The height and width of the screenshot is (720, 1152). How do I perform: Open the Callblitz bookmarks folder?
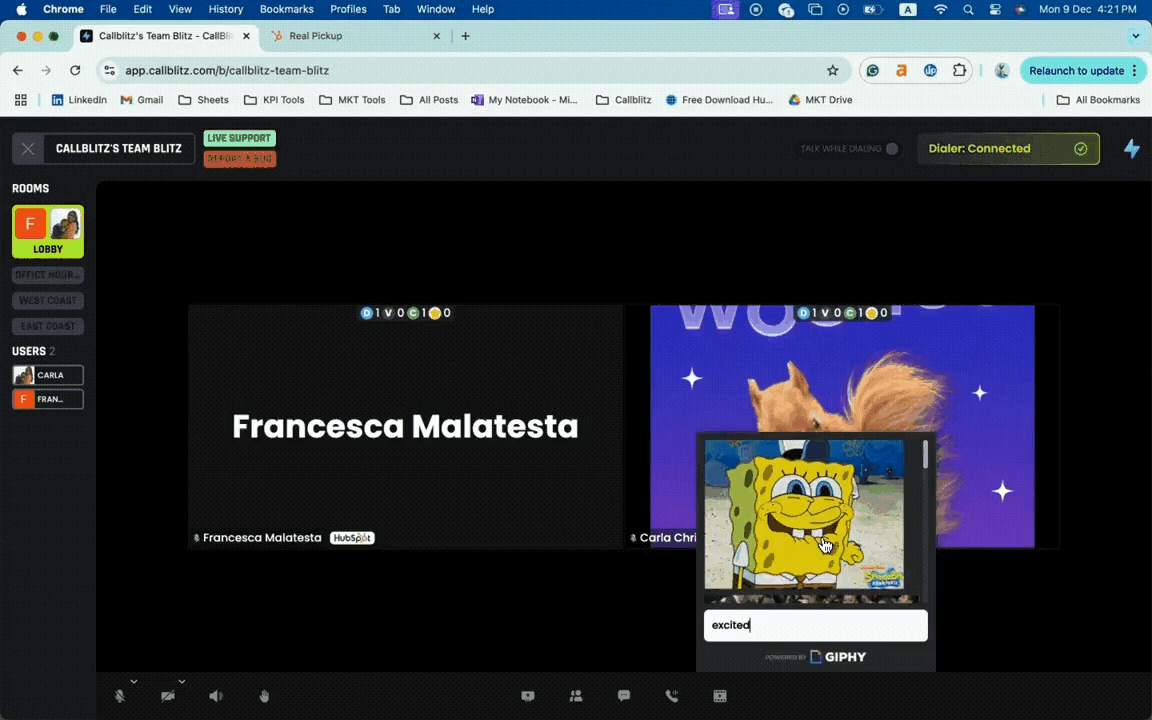pyautogui.click(x=624, y=100)
